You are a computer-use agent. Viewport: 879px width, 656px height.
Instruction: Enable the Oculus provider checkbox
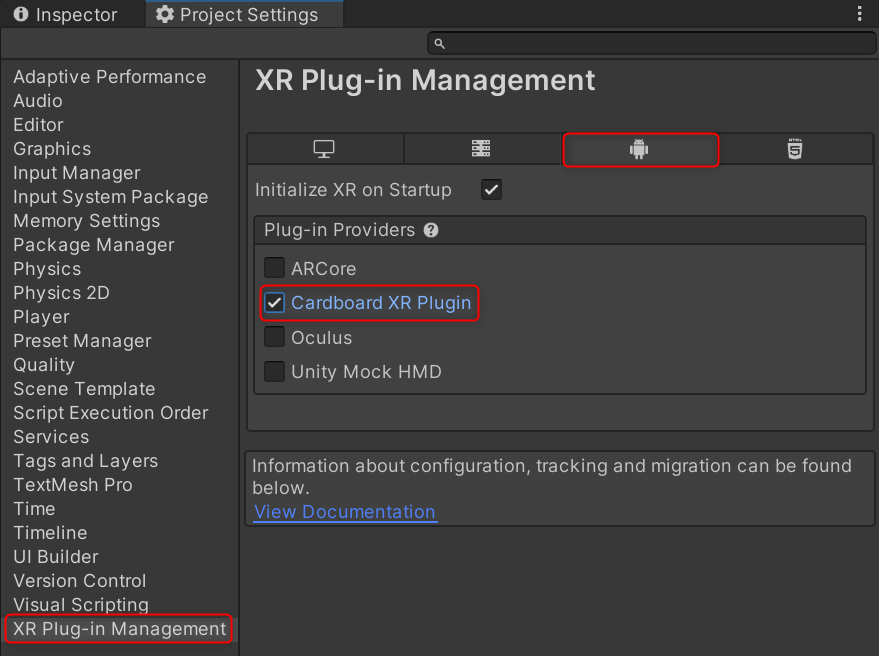point(275,337)
